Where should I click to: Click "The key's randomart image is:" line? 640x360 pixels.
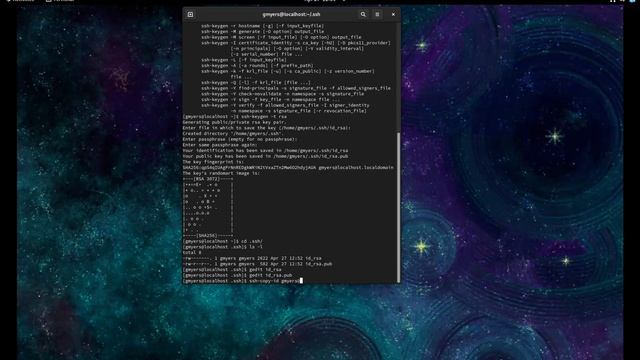coord(221,174)
